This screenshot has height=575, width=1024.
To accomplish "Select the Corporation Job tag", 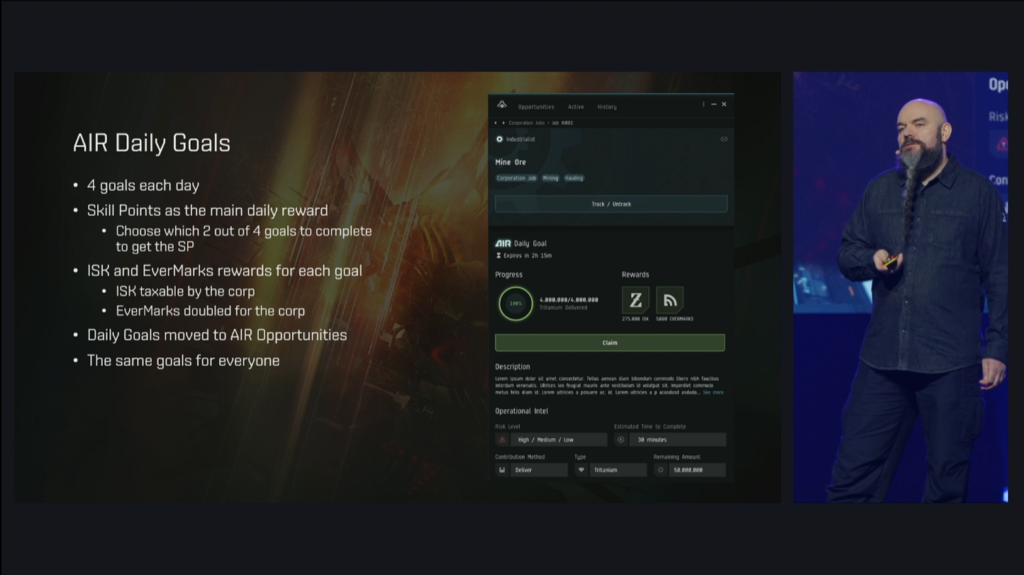I will click(x=516, y=178).
